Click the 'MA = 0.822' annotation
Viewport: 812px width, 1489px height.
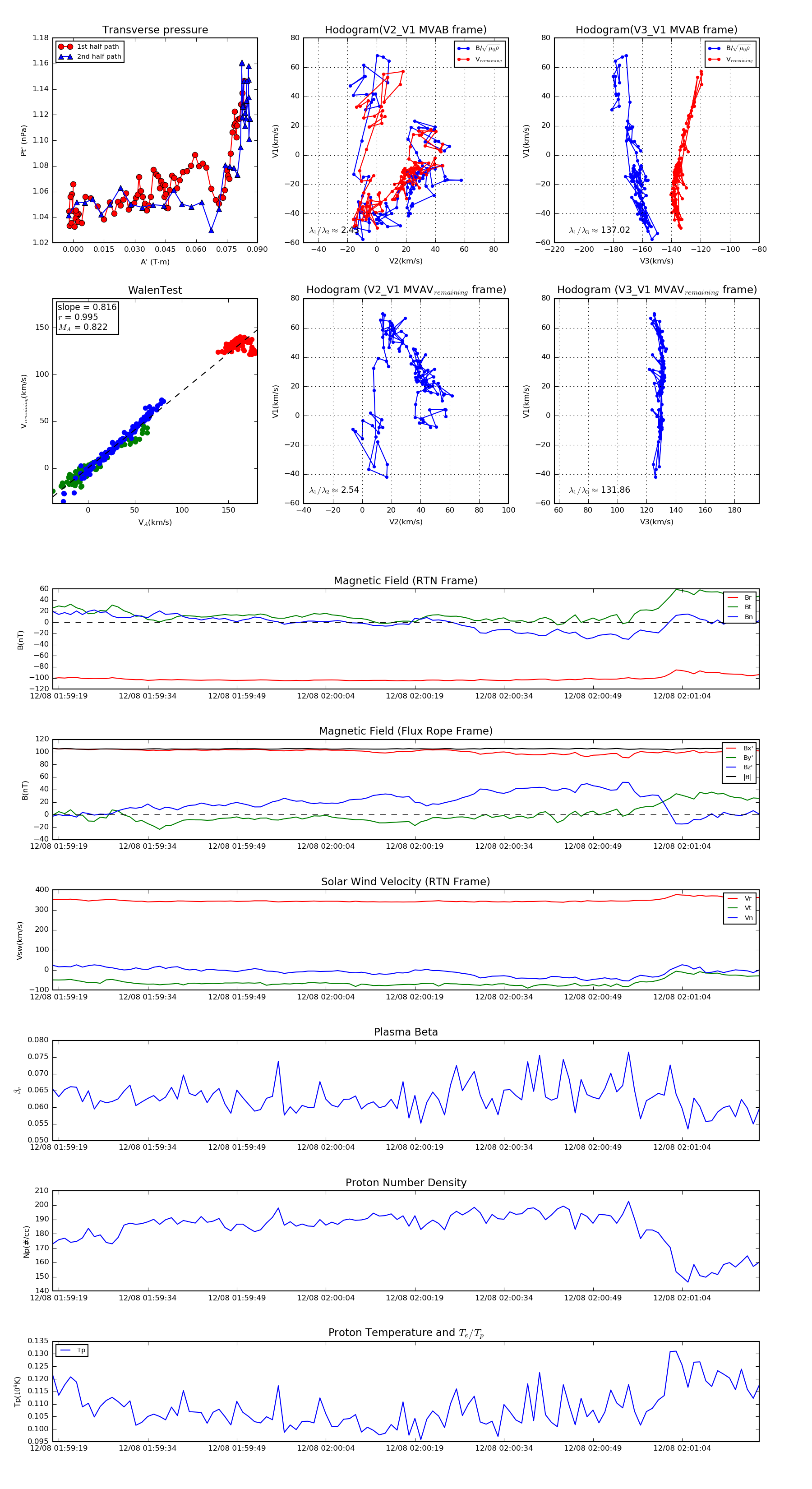coord(83,327)
